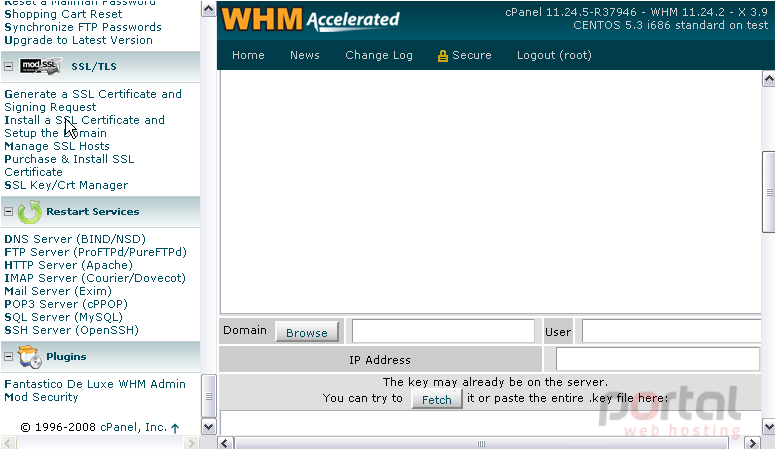The height and width of the screenshot is (450, 776).
Task: Click the cPanel, Inc. copyright link
Action: 133,427
